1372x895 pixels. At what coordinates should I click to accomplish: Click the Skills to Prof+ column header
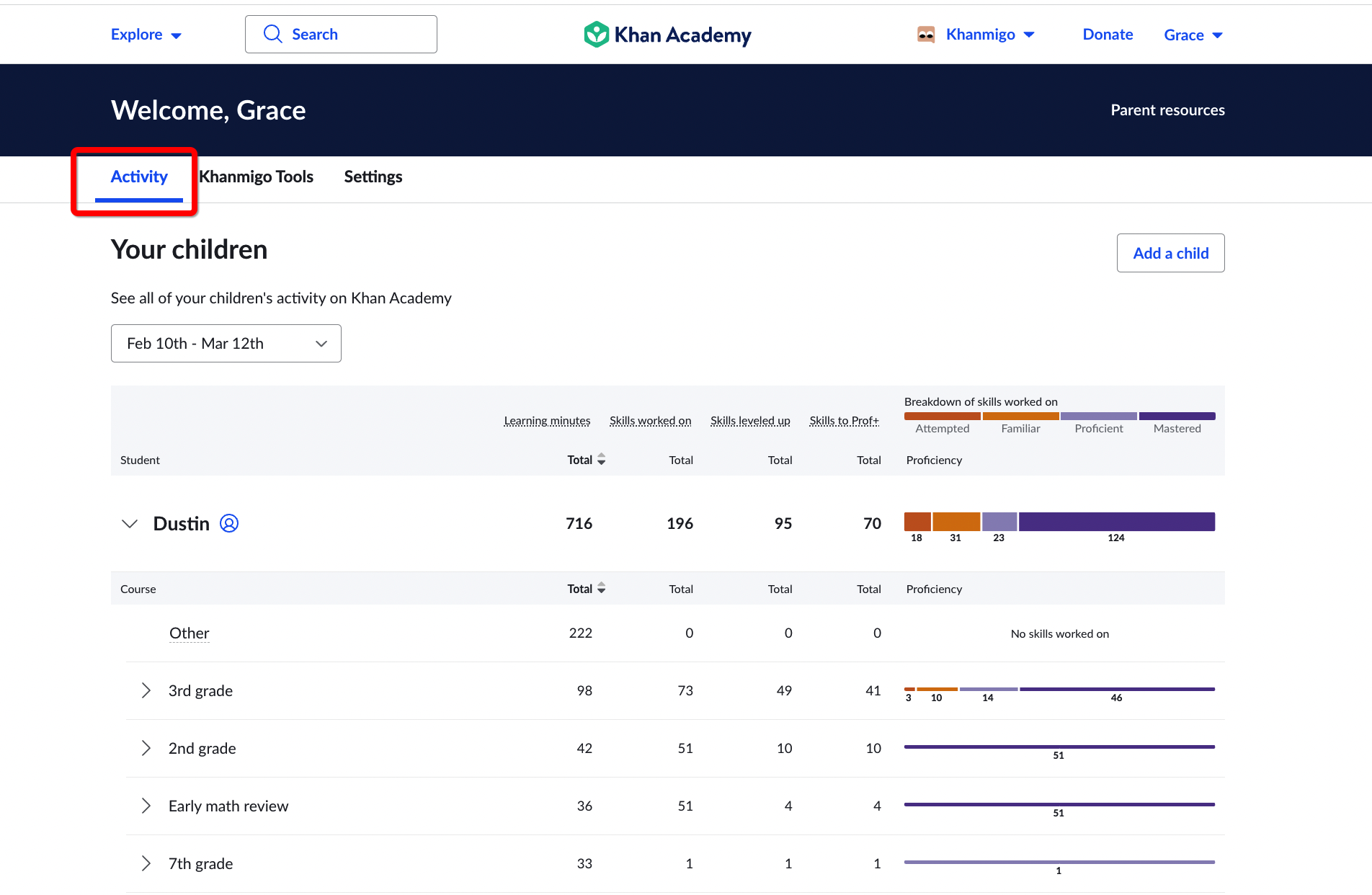pyautogui.click(x=844, y=421)
